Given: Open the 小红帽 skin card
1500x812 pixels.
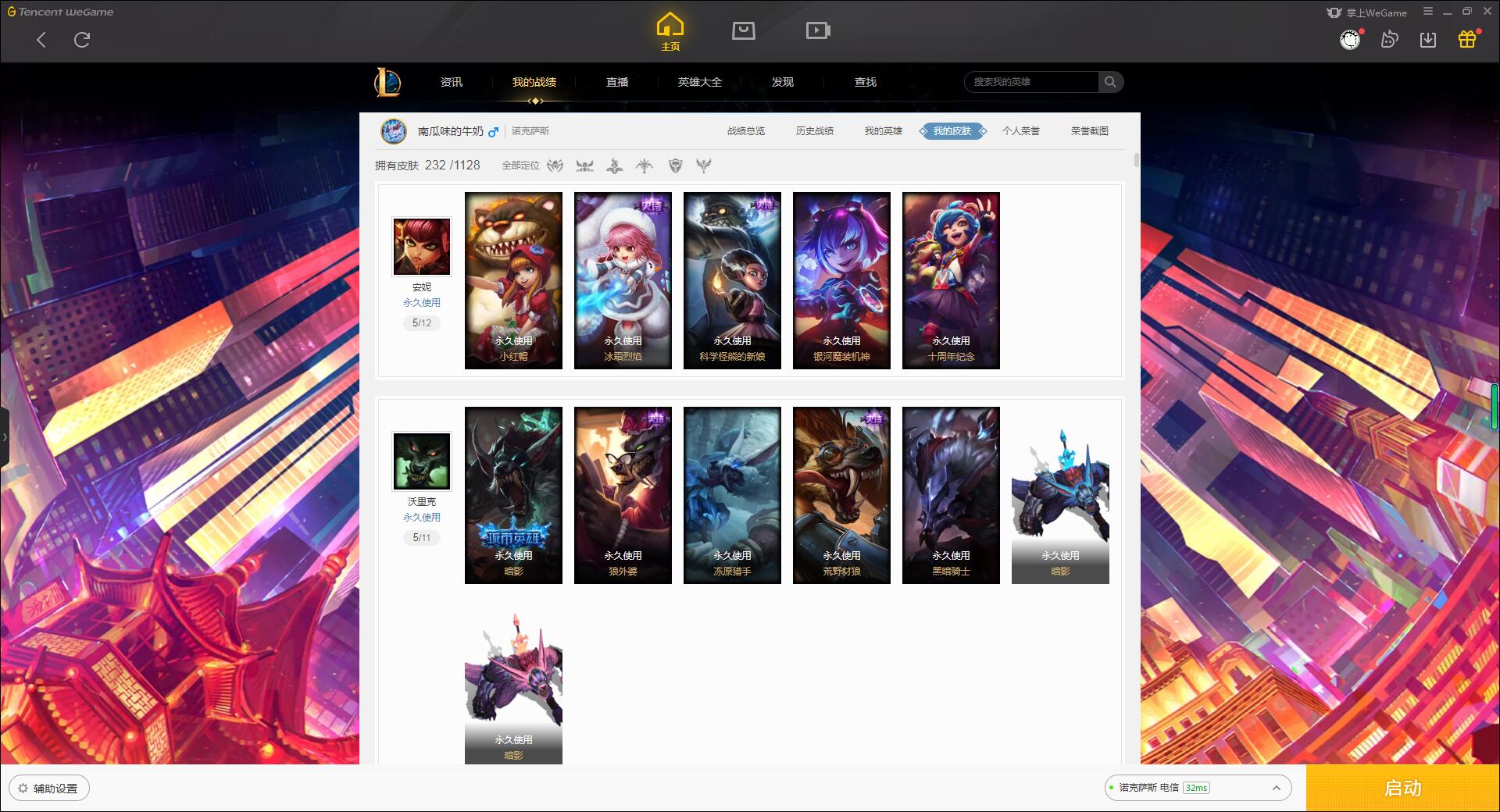Looking at the screenshot, I should 513,281.
